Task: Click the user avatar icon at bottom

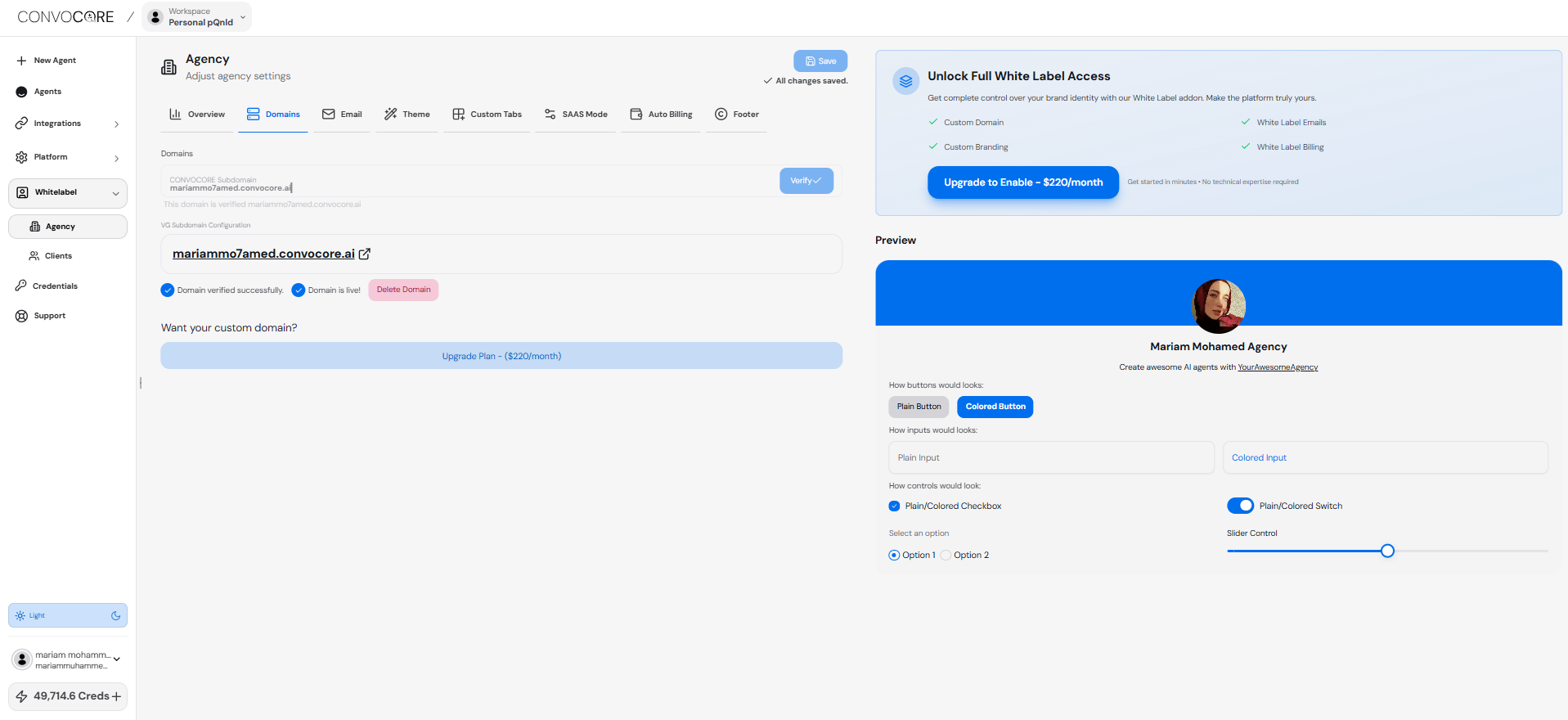Action: (x=22, y=659)
